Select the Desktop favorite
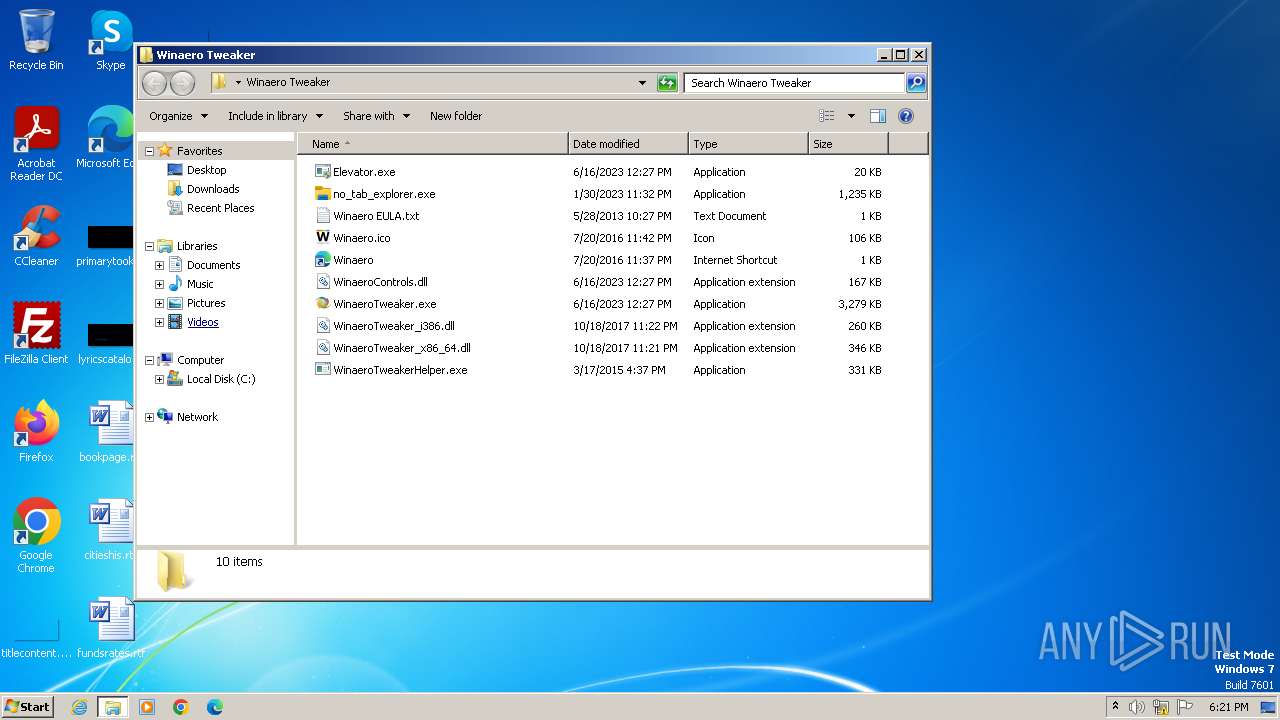Image resolution: width=1280 pixels, height=720 pixels. (x=206, y=170)
